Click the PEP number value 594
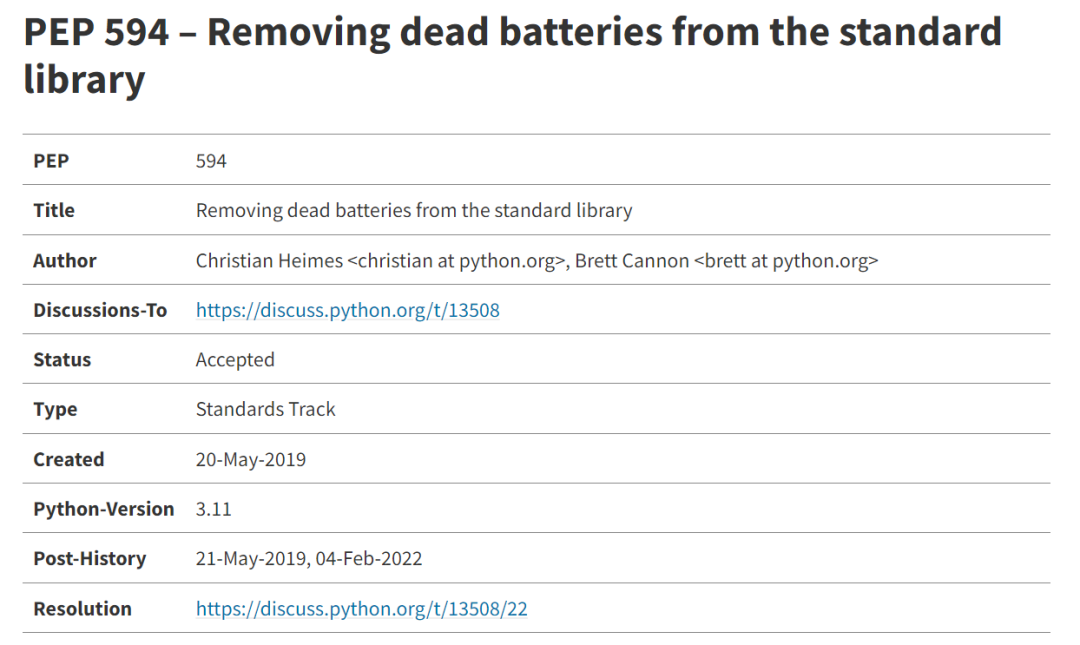The image size is (1080, 645). pos(211,161)
